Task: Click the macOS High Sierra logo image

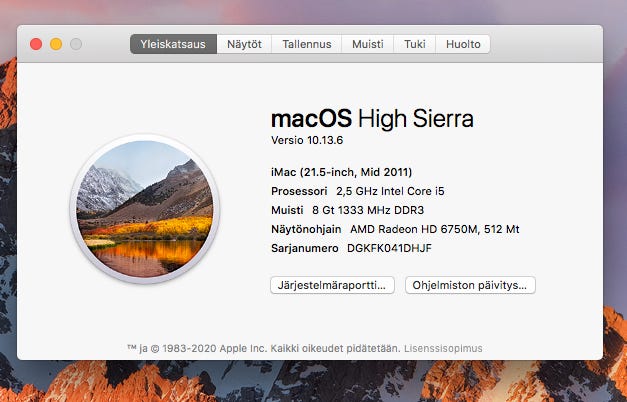Action: pyautogui.click(x=145, y=209)
